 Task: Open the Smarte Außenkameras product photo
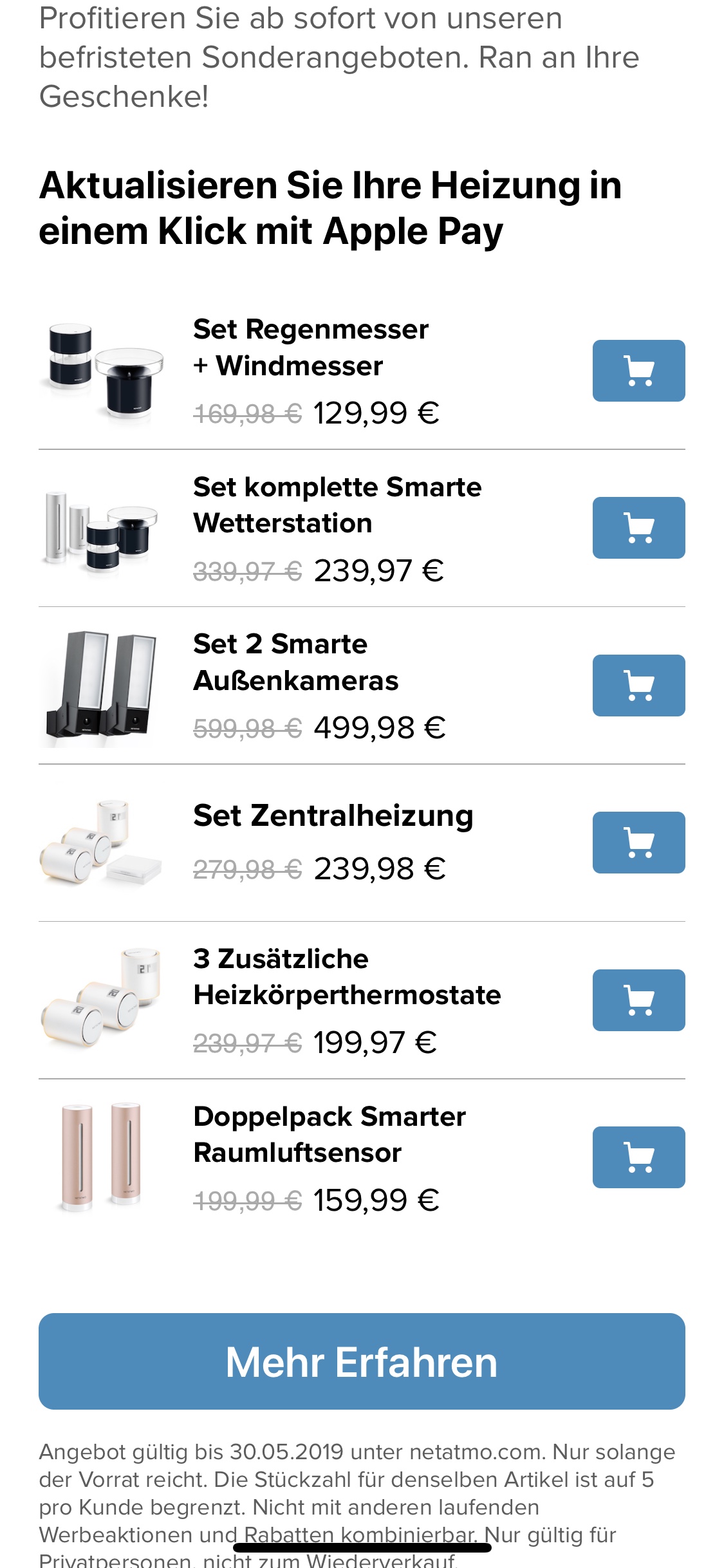pyautogui.click(x=101, y=686)
